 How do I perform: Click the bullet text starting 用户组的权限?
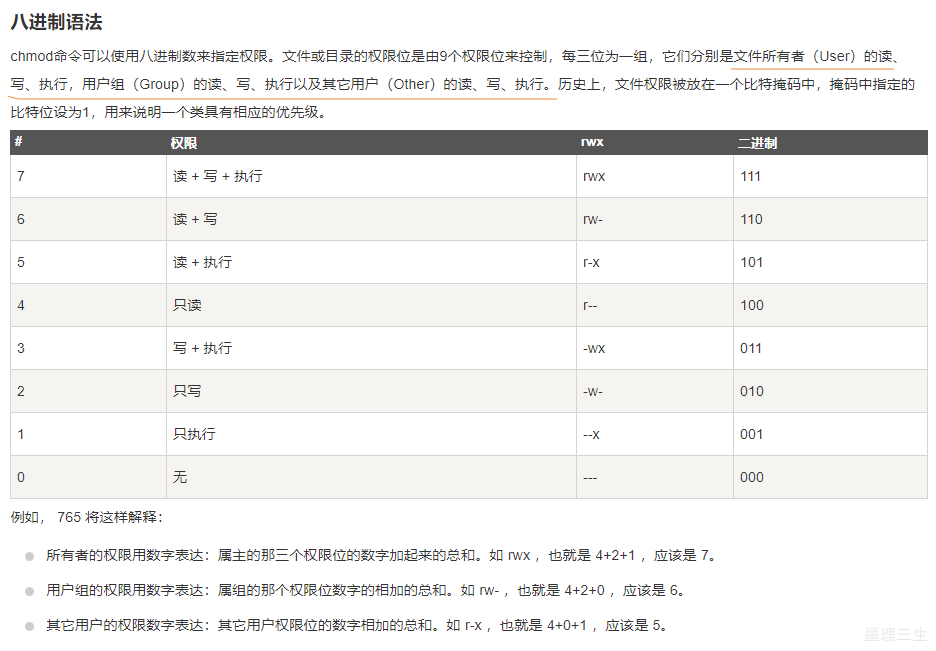(365, 590)
